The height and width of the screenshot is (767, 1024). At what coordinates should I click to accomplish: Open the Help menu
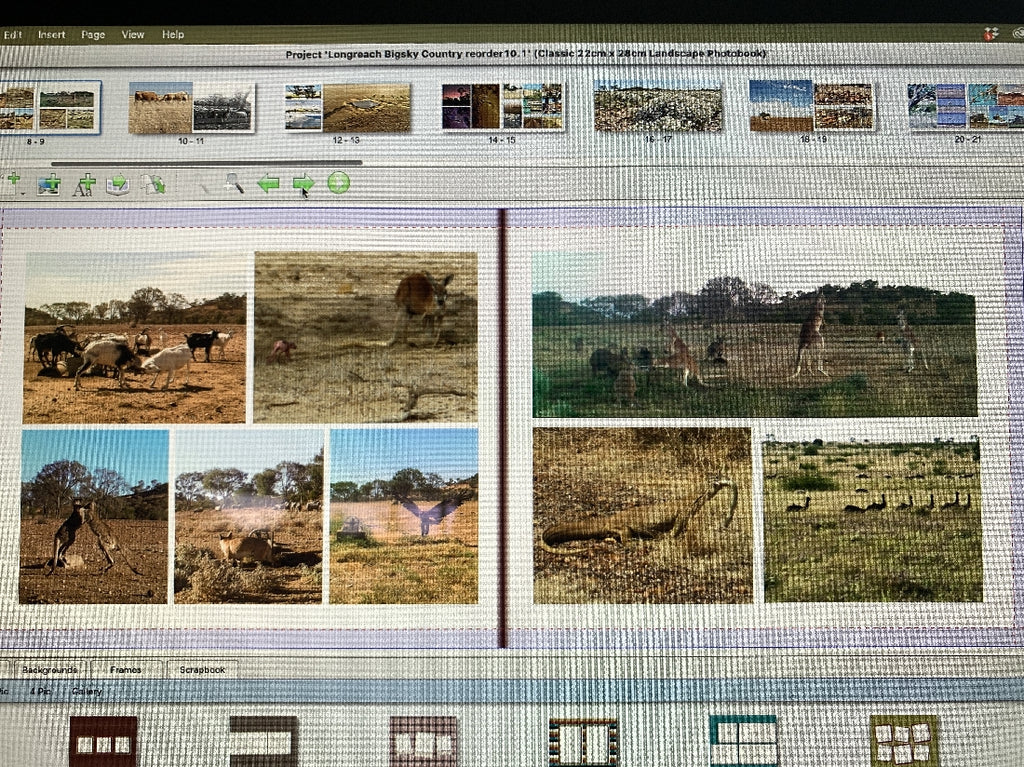coord(173,34)
